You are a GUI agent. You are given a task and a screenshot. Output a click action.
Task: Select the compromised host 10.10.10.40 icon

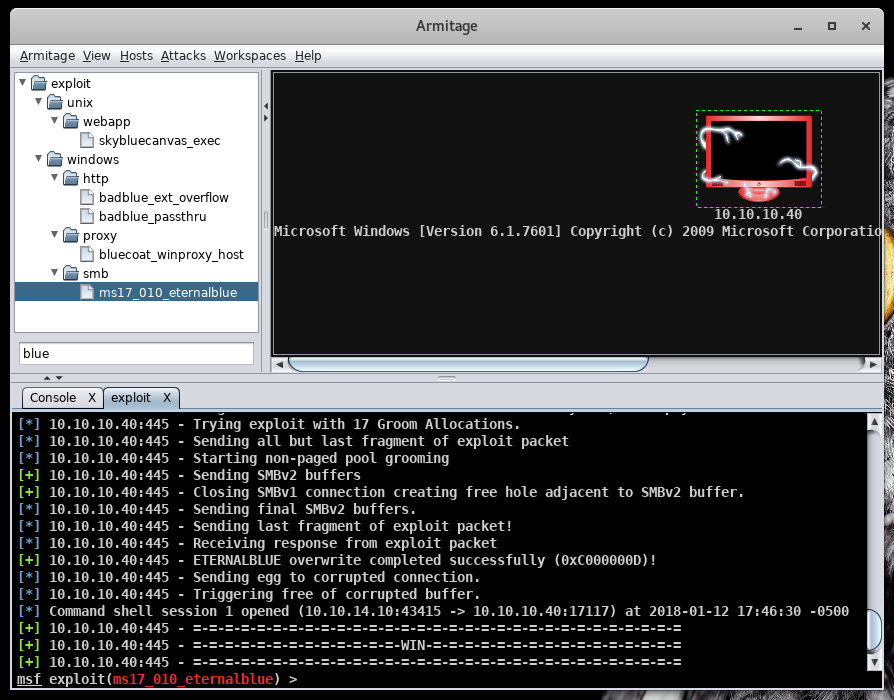click(758, 158)
